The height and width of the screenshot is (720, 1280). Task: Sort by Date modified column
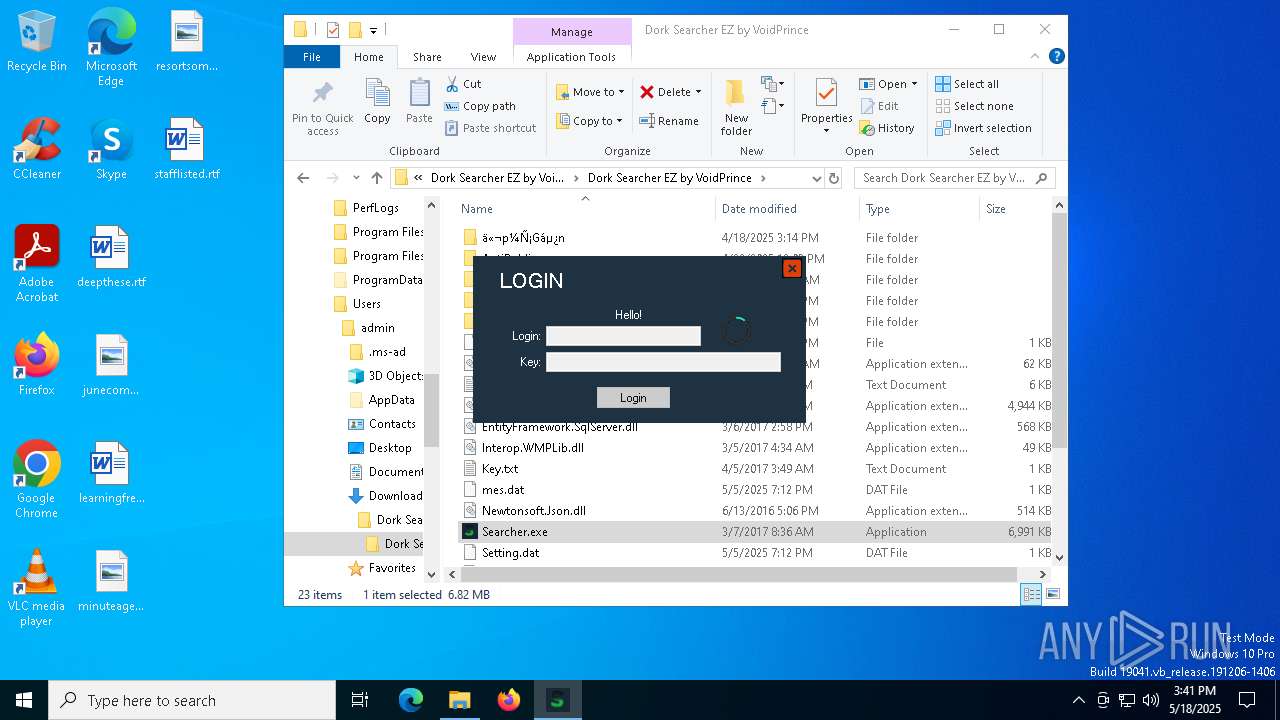pos(787,209)
